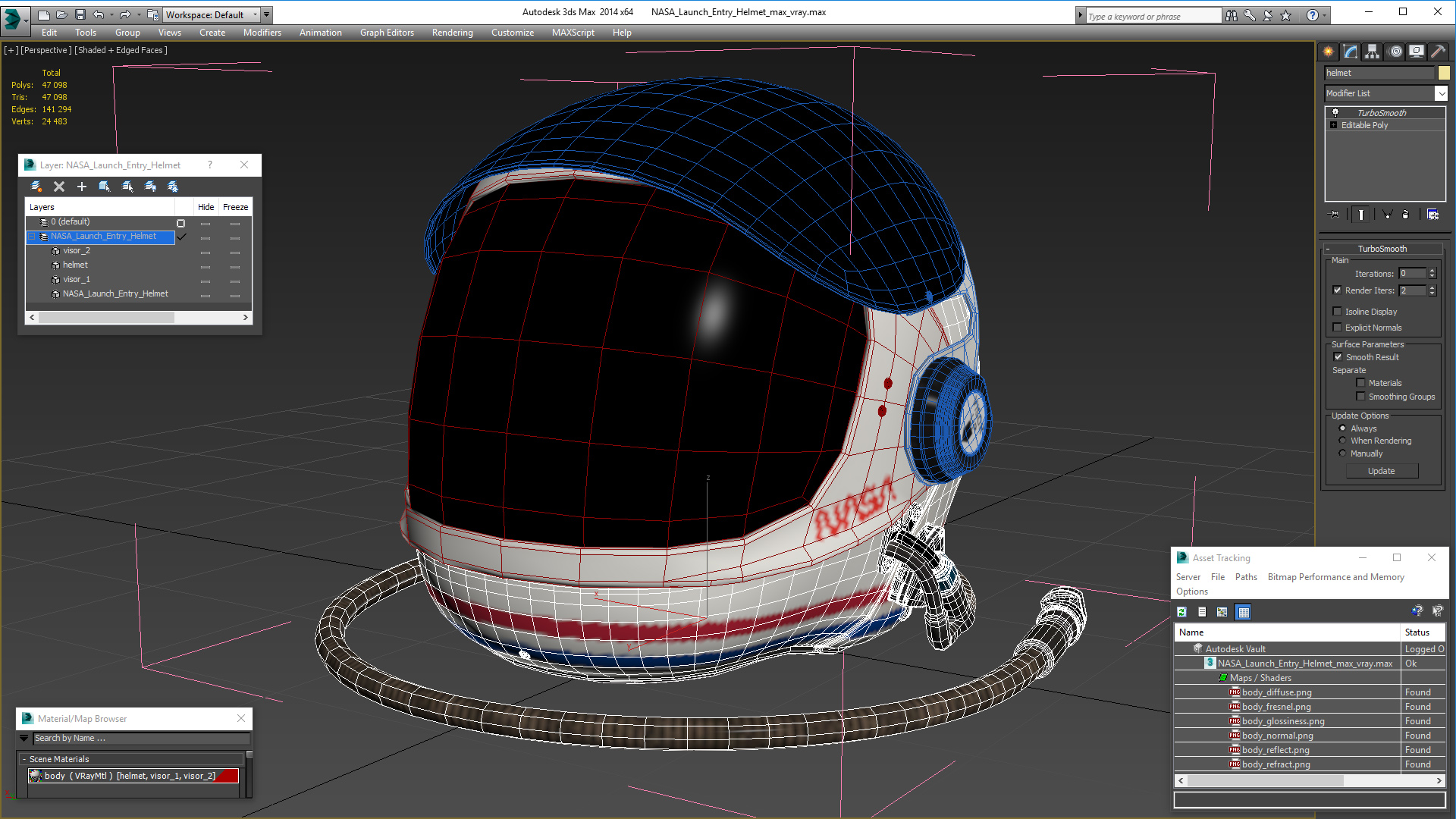
Task: Open the Modifier List dropdown
Action: [x=1441, y=93]
